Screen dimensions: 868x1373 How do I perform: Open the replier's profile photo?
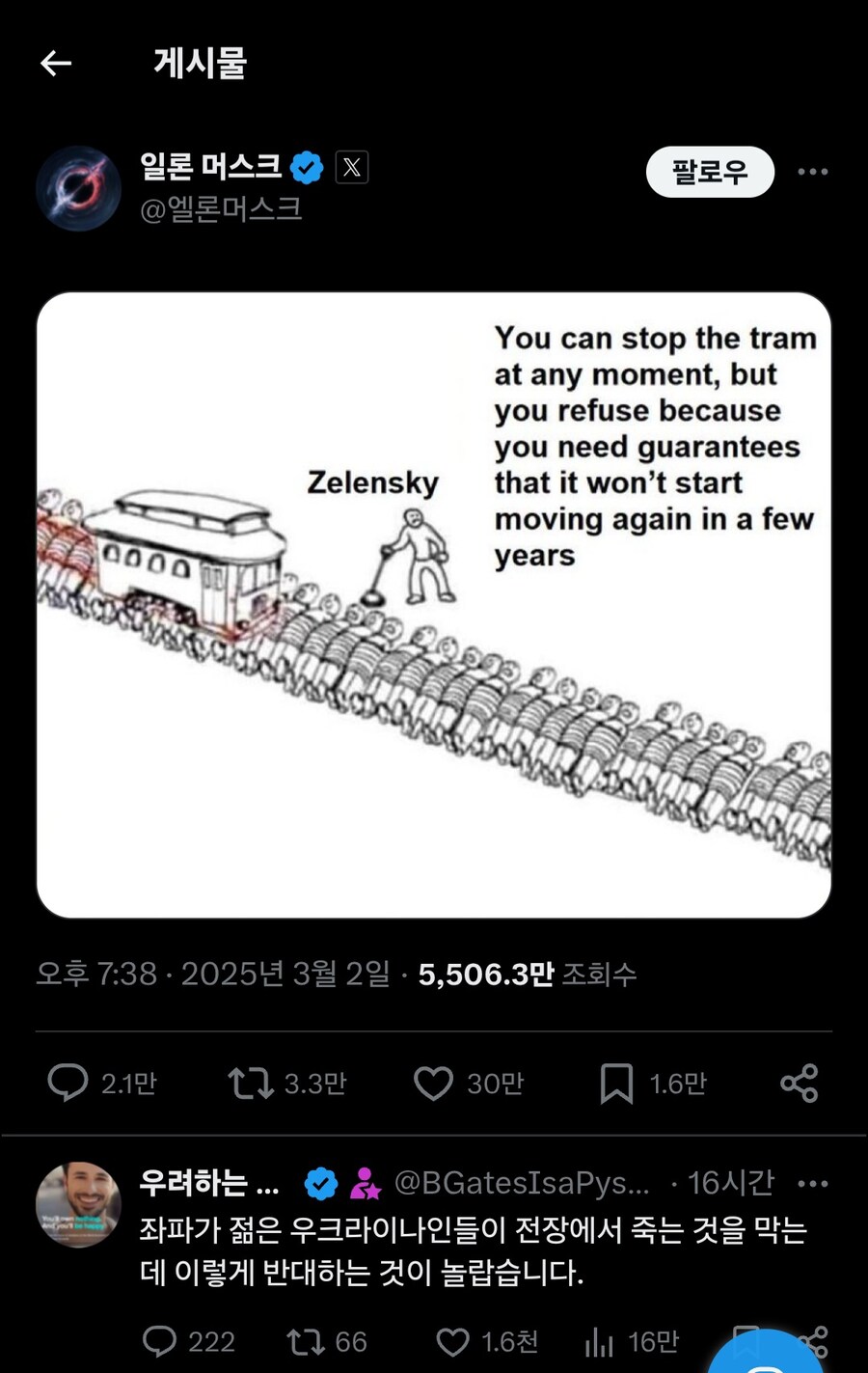pyautogui.click(x=78, y=1205)
